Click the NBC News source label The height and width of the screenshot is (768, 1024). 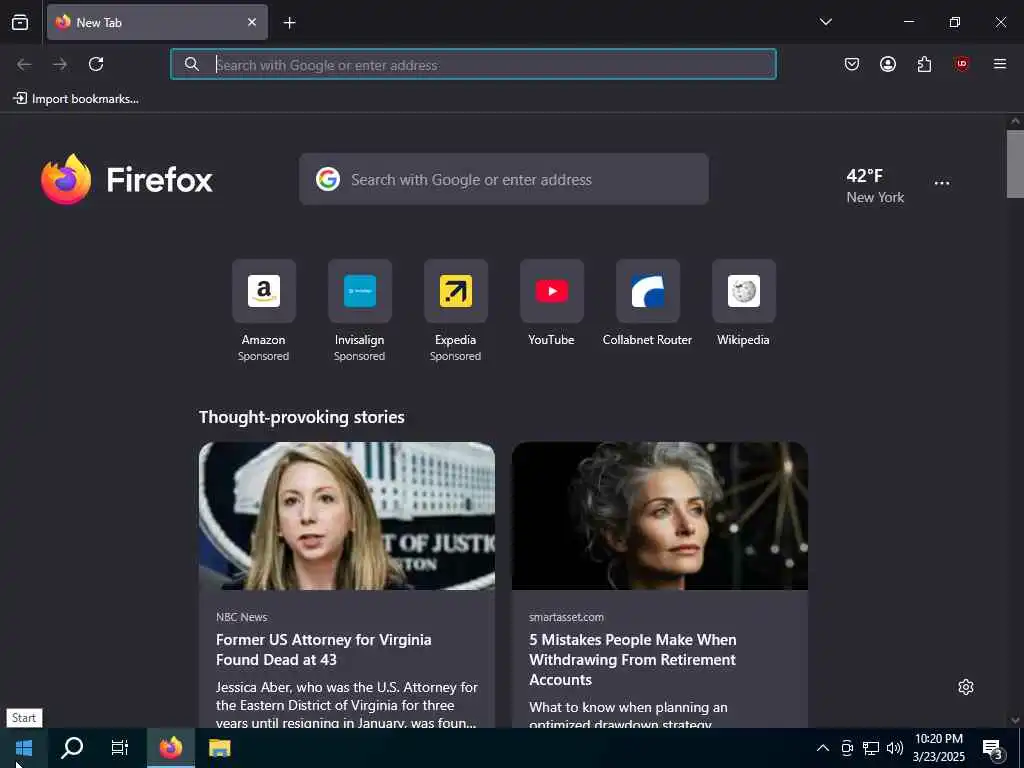coord(242,617)
